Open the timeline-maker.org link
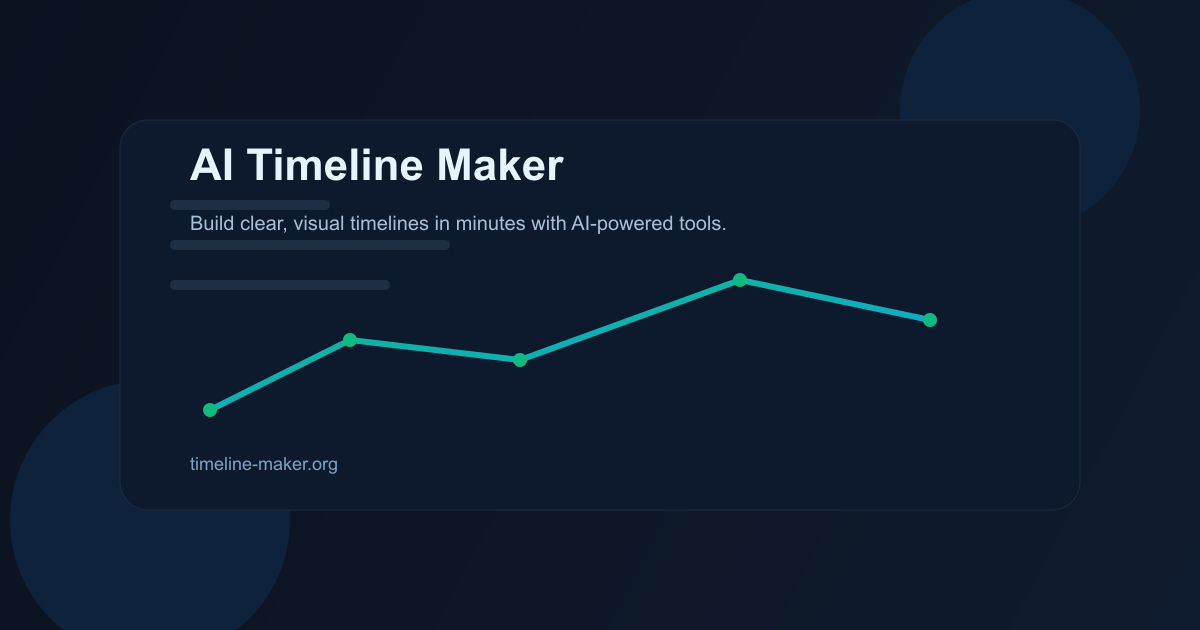 click(265, 463)
